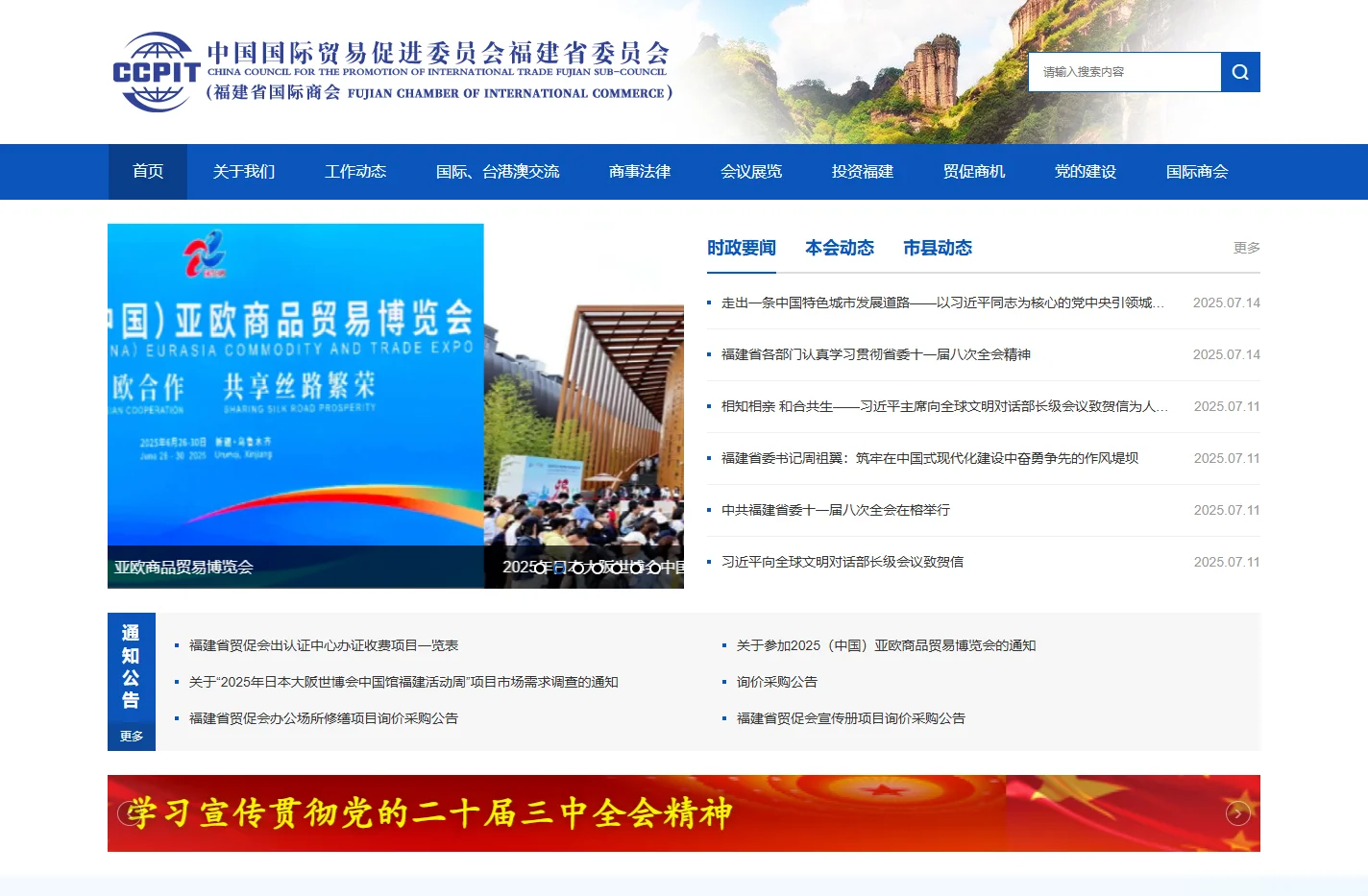The width and height of the screenshot is (1368, 896).
Task: Navigate to 会议展览
Action: point(751,172)
